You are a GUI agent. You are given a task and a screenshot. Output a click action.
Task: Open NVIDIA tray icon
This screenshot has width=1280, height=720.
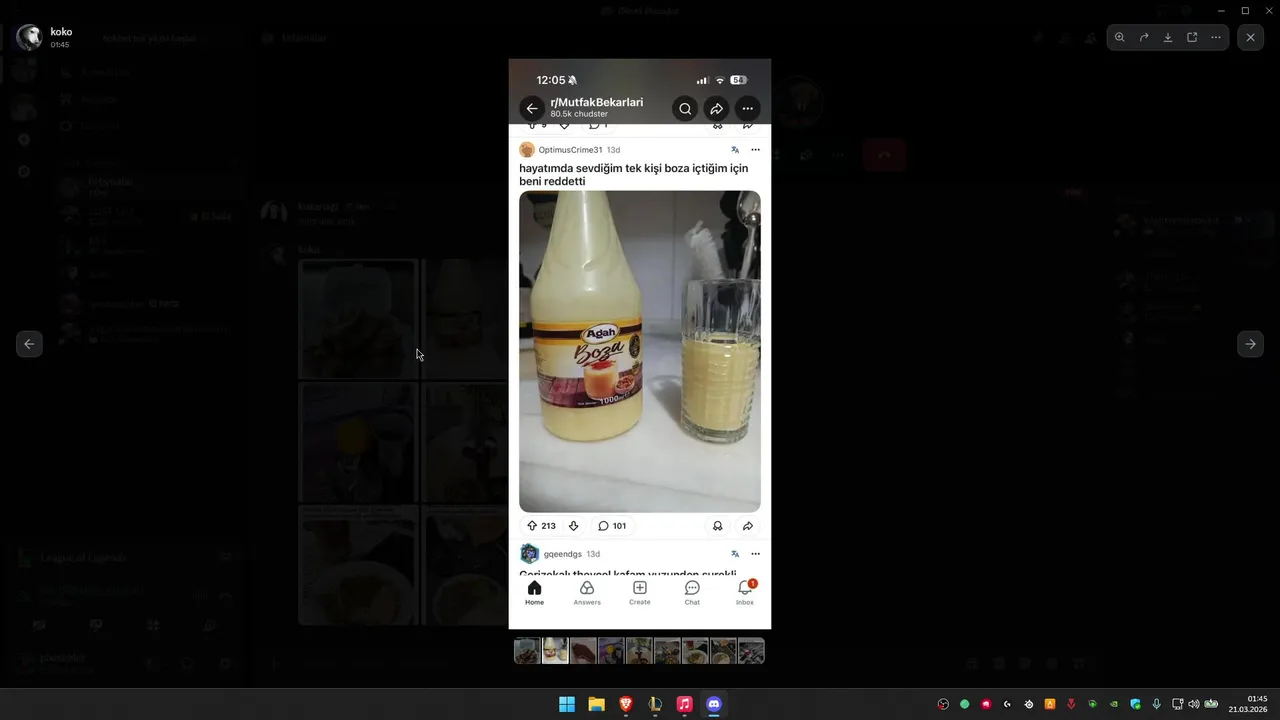[x=1114, y=704]
